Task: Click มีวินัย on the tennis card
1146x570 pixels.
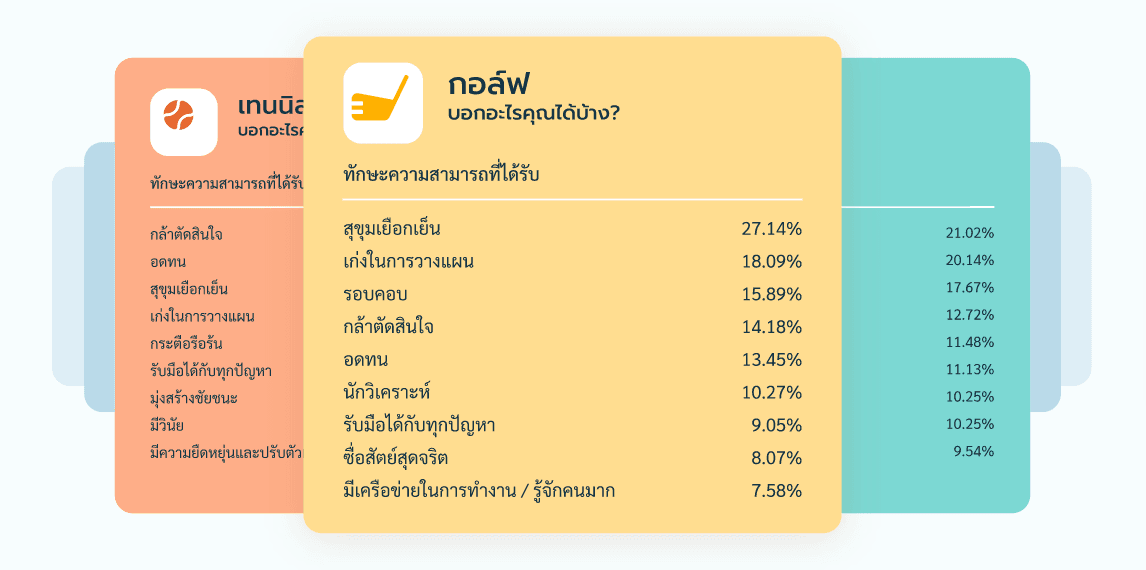Action: [166, 425]
